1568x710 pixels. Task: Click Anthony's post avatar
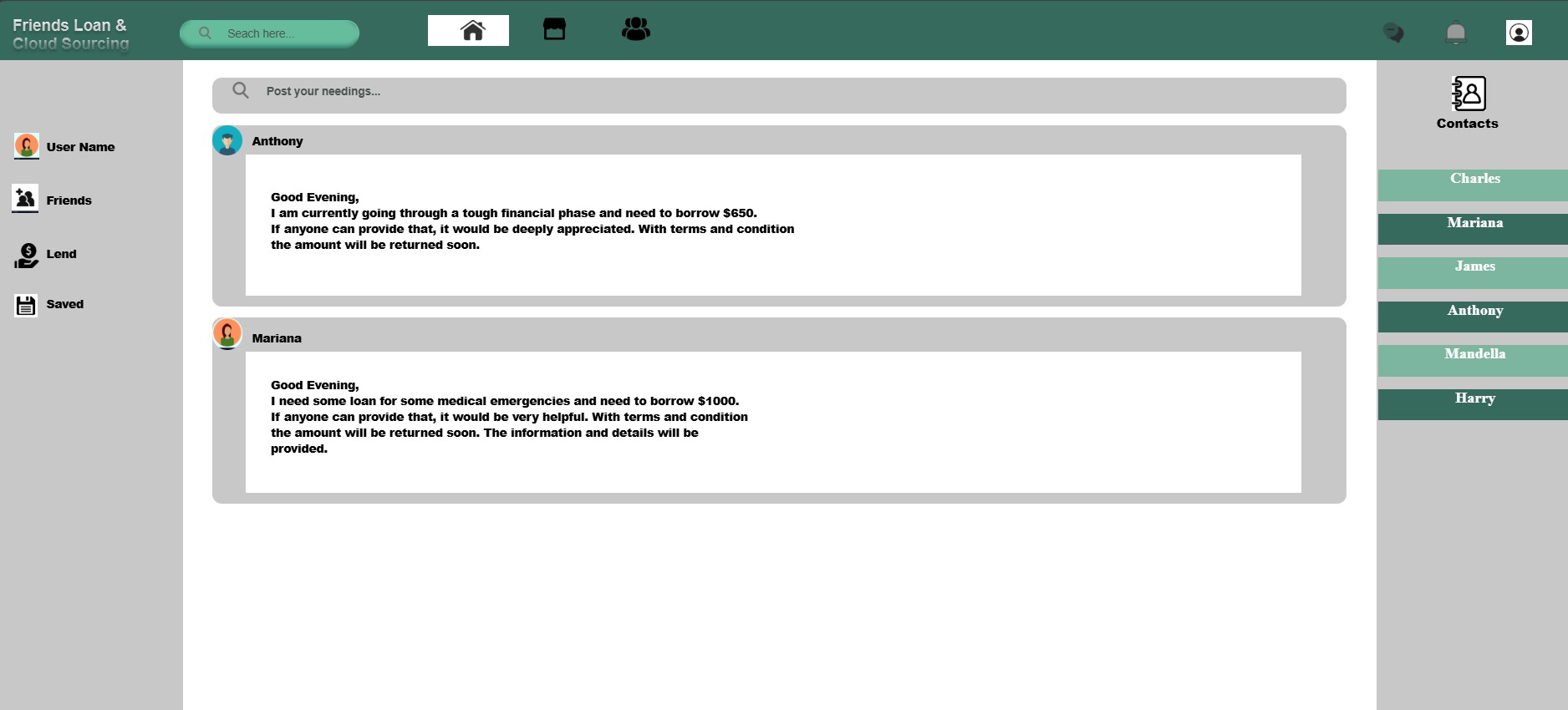click(x=227, y=140)
